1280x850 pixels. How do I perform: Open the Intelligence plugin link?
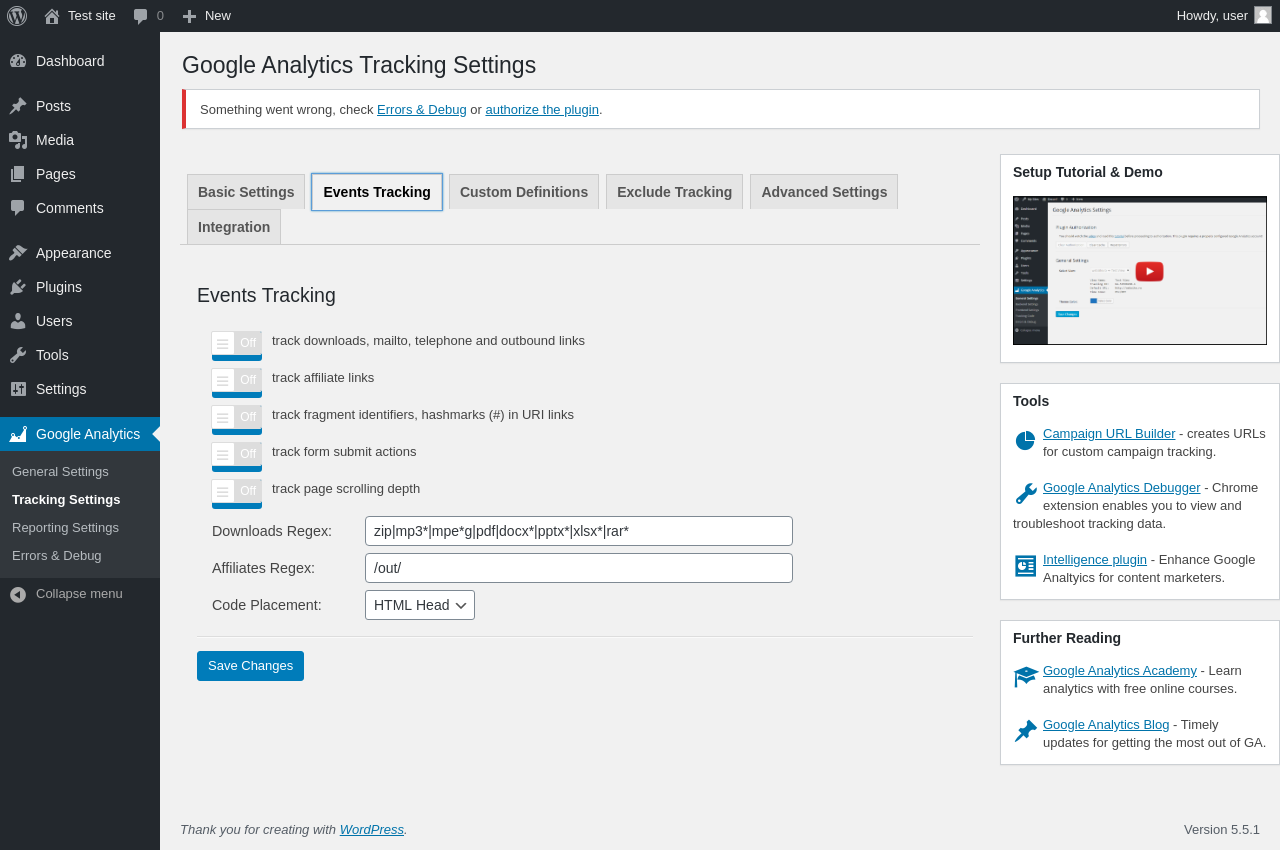coord(1095,560)
